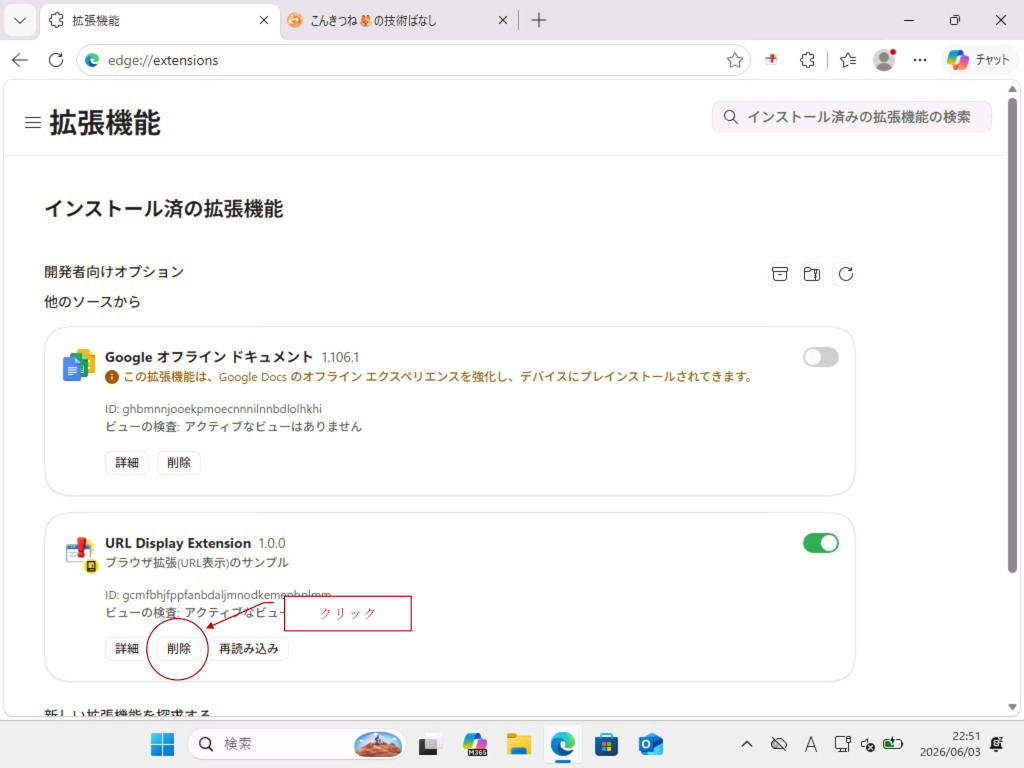1024x768 pixels.
Task: Open 詳細 for Google オフライン ドキュメント
Action: point(127,462)
